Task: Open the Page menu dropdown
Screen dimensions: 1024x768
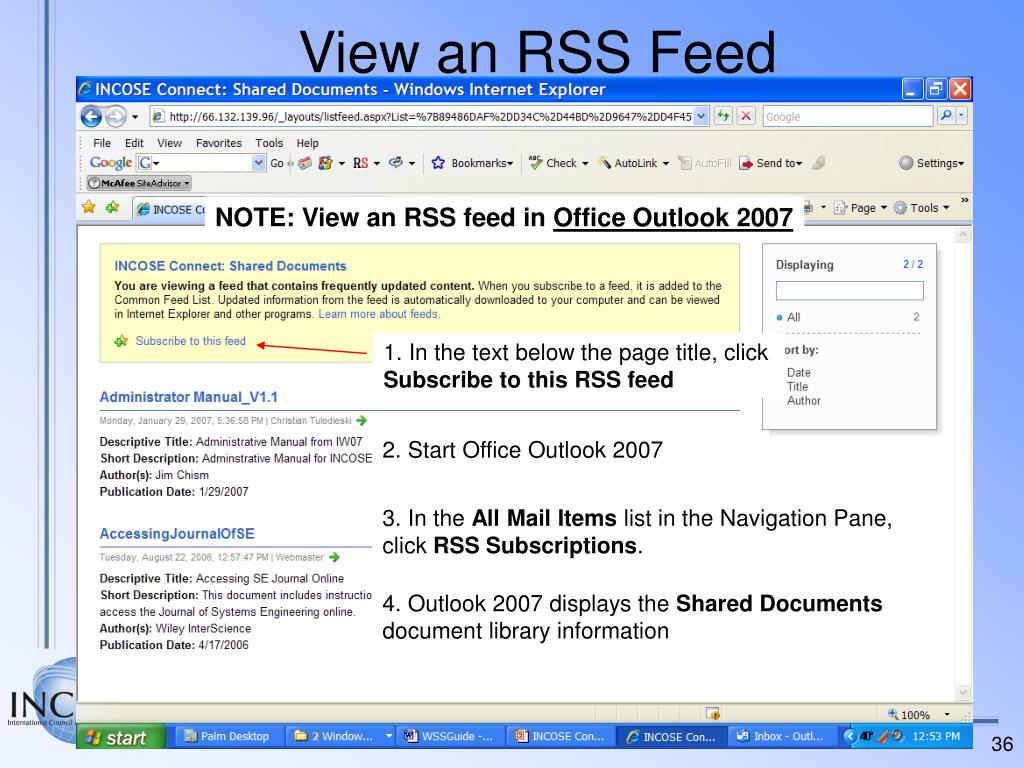Action: [861, 208]
